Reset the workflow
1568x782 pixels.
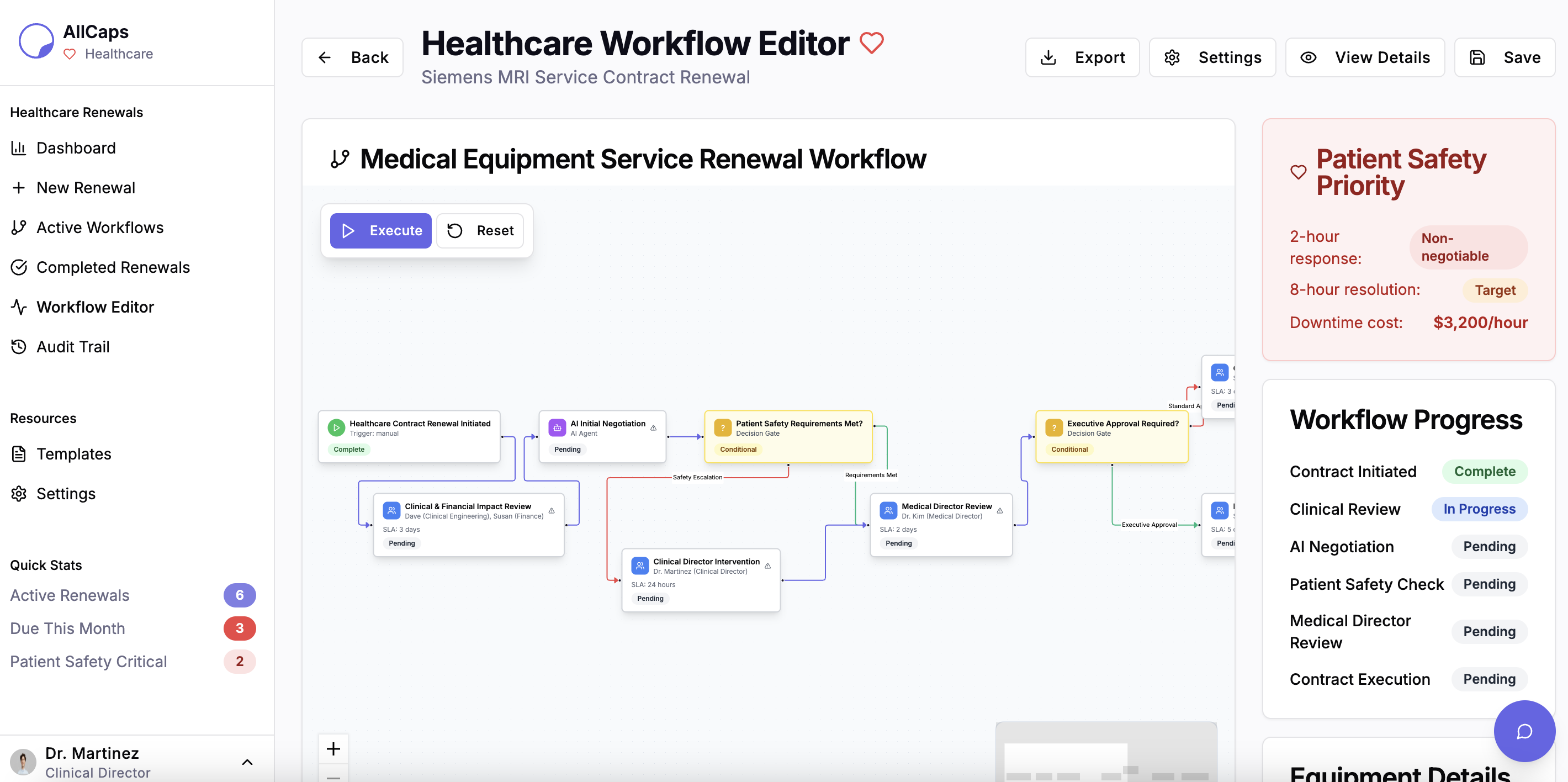pyautogui.click(x=480, y=230)
